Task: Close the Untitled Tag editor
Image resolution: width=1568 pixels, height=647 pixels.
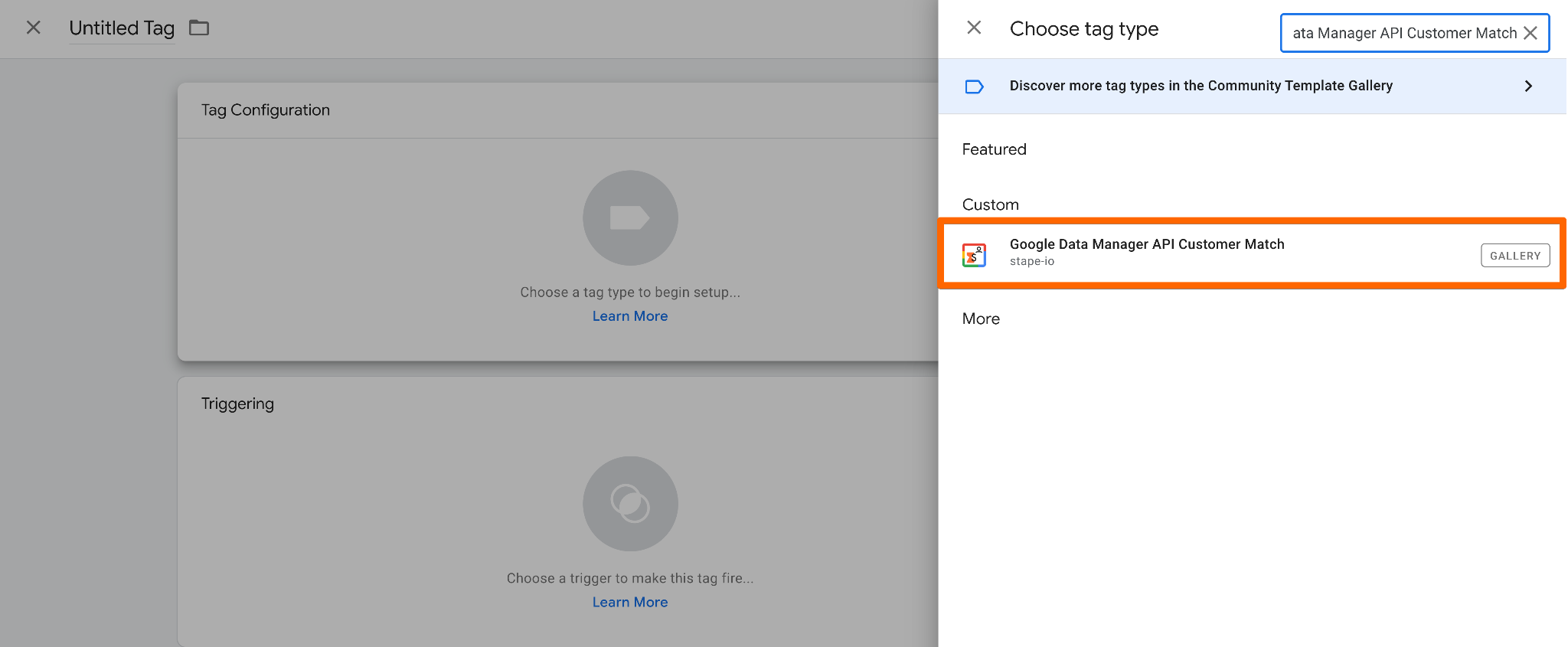Action: [x=34, y=28]
